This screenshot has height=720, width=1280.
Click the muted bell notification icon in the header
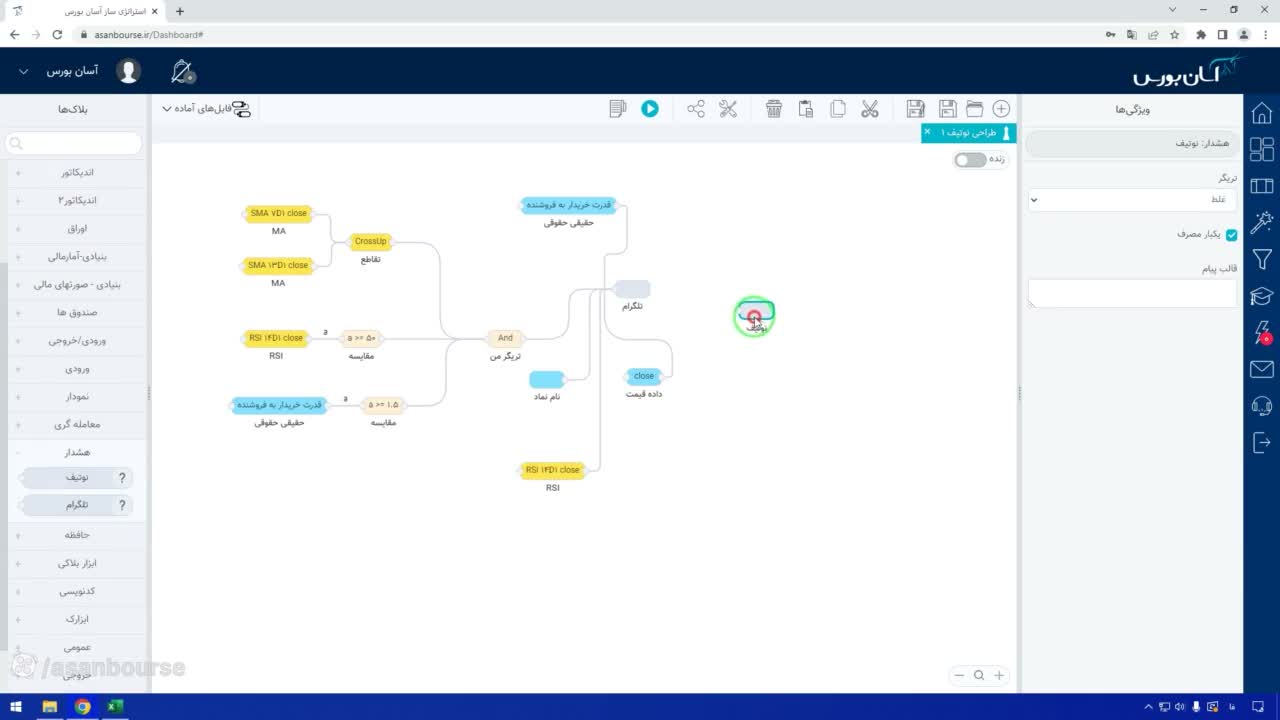pyautogui.click(x=183, y=72)
